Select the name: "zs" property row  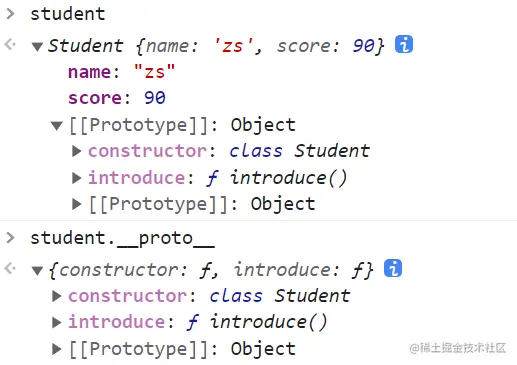click(x=121, y=72)
